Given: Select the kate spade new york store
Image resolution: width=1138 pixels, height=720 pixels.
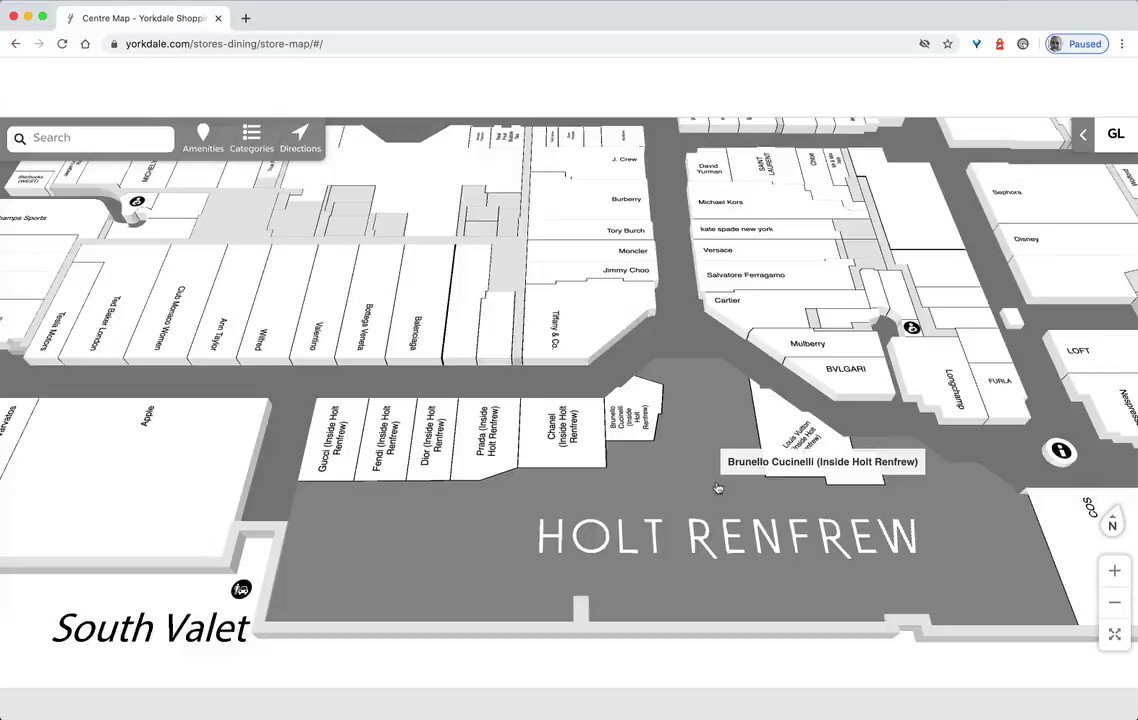Looking at the screenshot, I should point(736,229).
